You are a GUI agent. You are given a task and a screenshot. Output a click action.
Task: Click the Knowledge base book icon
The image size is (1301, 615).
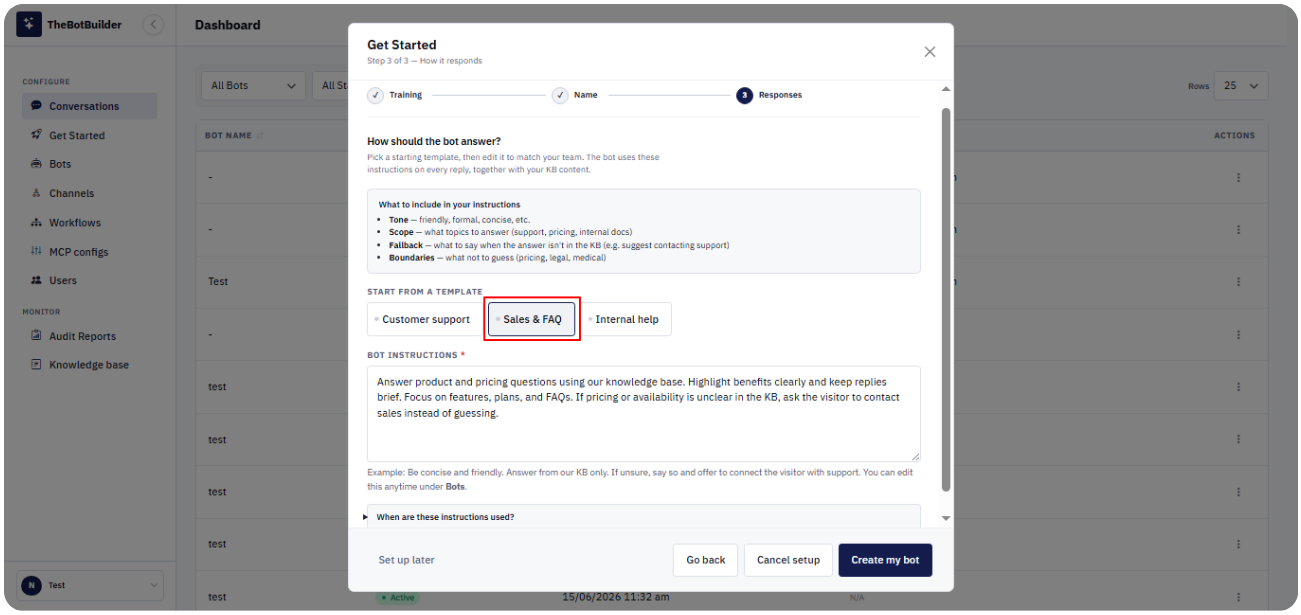(x=36, y=365)
